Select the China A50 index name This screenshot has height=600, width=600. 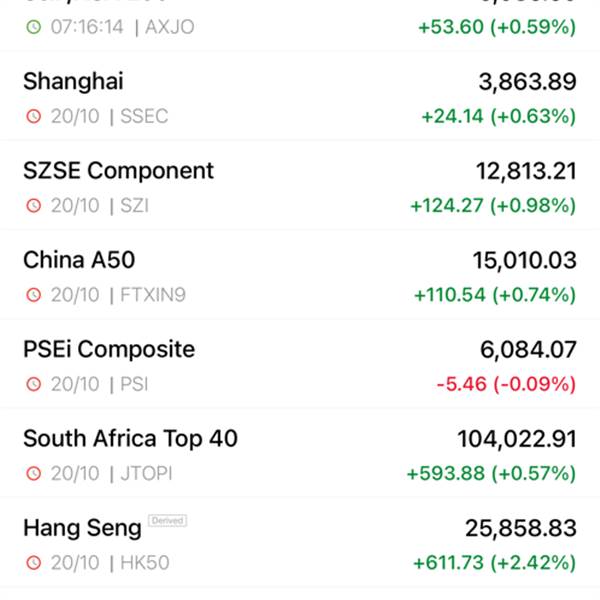(79, 260)
